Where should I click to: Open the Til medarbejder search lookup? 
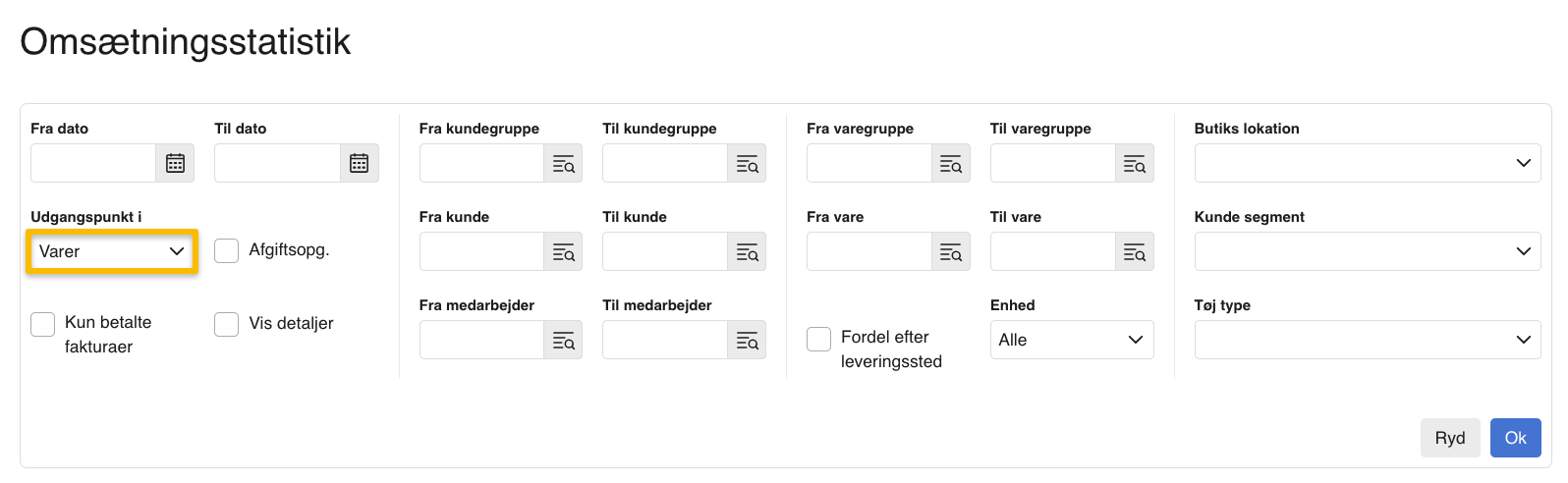coord(747,340)
